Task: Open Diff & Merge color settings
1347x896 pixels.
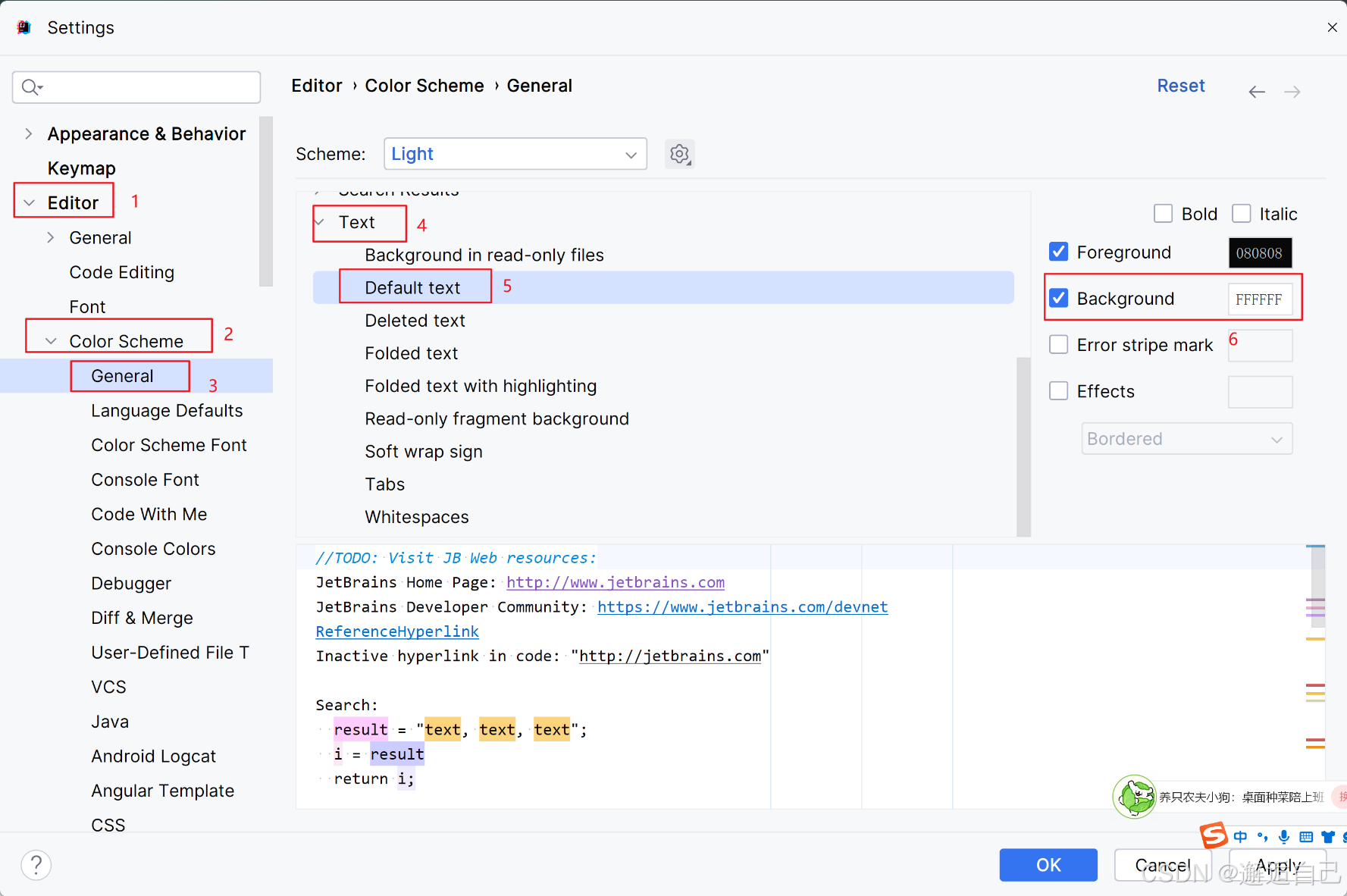Action: click(142, 618)
